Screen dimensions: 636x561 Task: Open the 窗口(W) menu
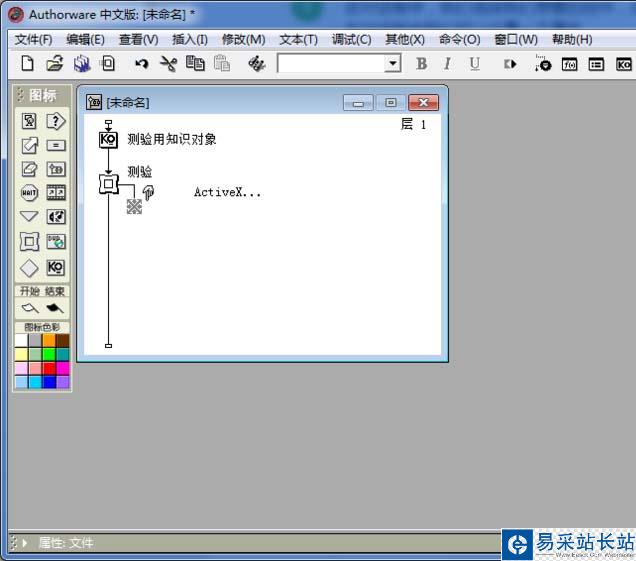516,40
